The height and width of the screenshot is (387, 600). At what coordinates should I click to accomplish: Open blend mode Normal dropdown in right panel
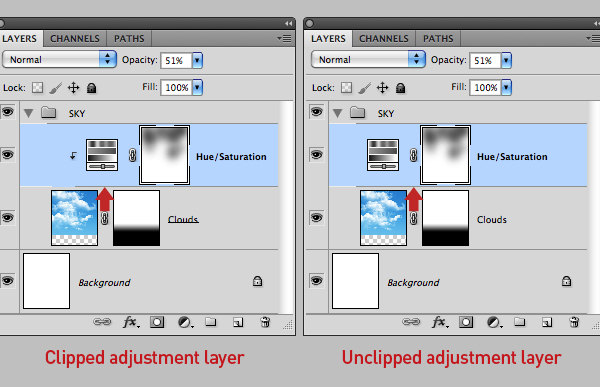tap(368, 60)
